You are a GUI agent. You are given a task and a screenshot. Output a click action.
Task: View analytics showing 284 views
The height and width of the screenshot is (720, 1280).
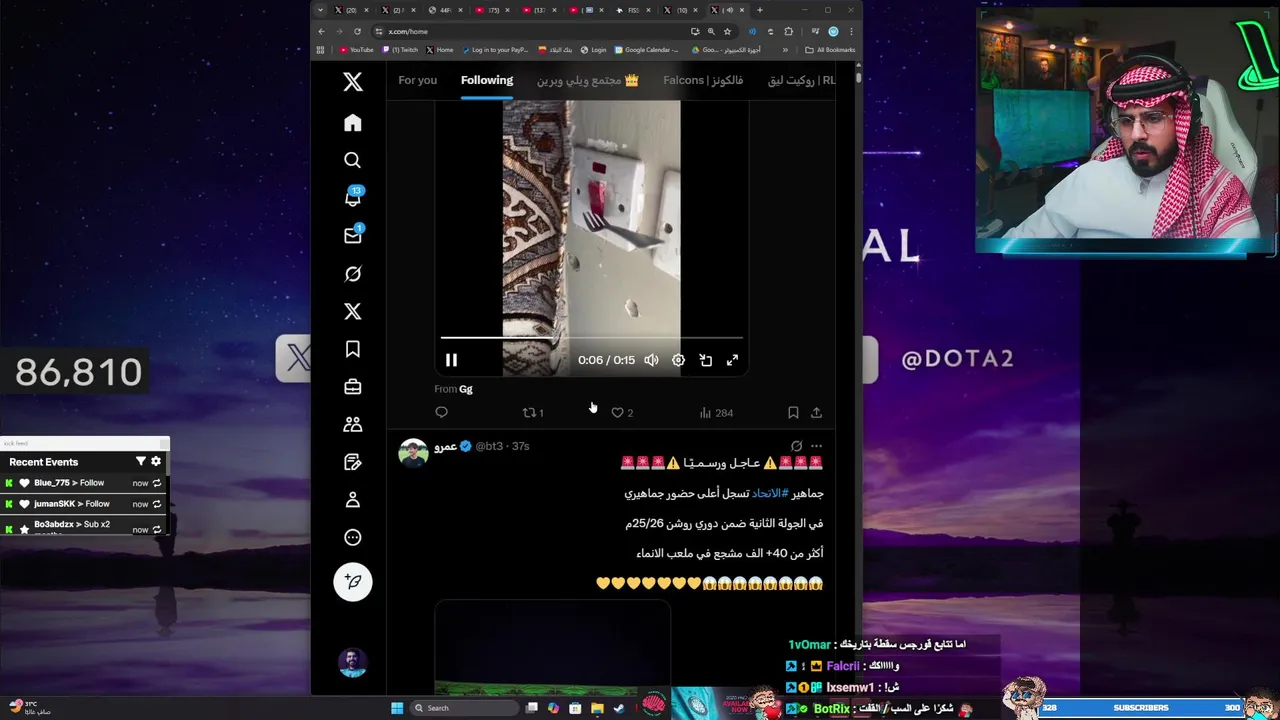[716, 412]
